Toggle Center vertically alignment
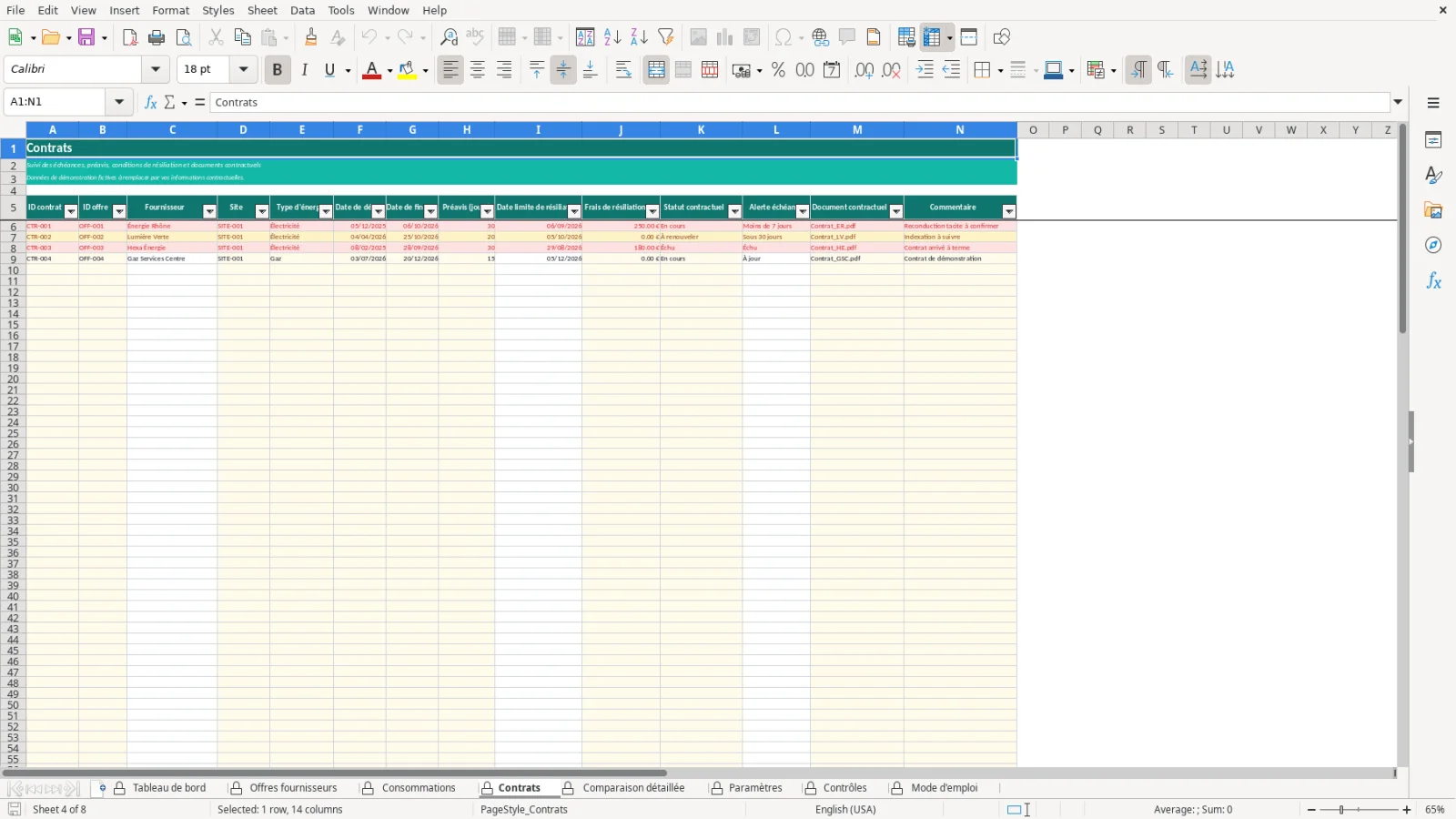The height and width of the screenshot is (819, 1456). point(563,70)
